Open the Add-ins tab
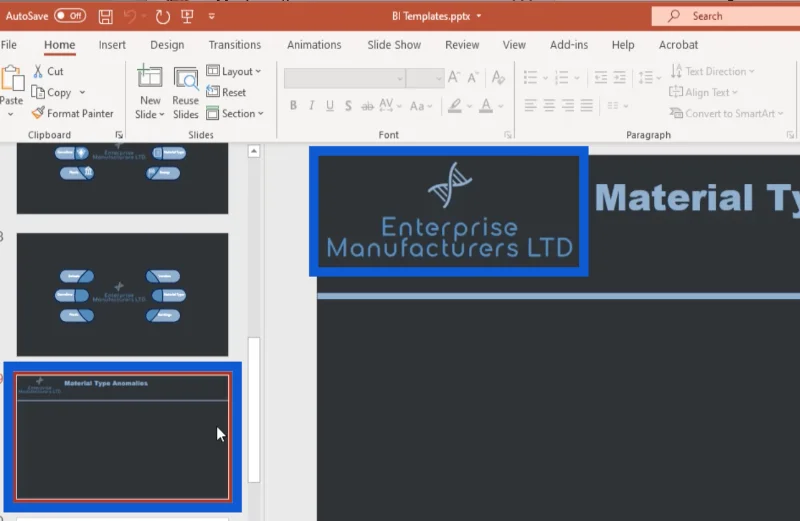Viewport: 800px width, 521px height. (x=569, y=45)
